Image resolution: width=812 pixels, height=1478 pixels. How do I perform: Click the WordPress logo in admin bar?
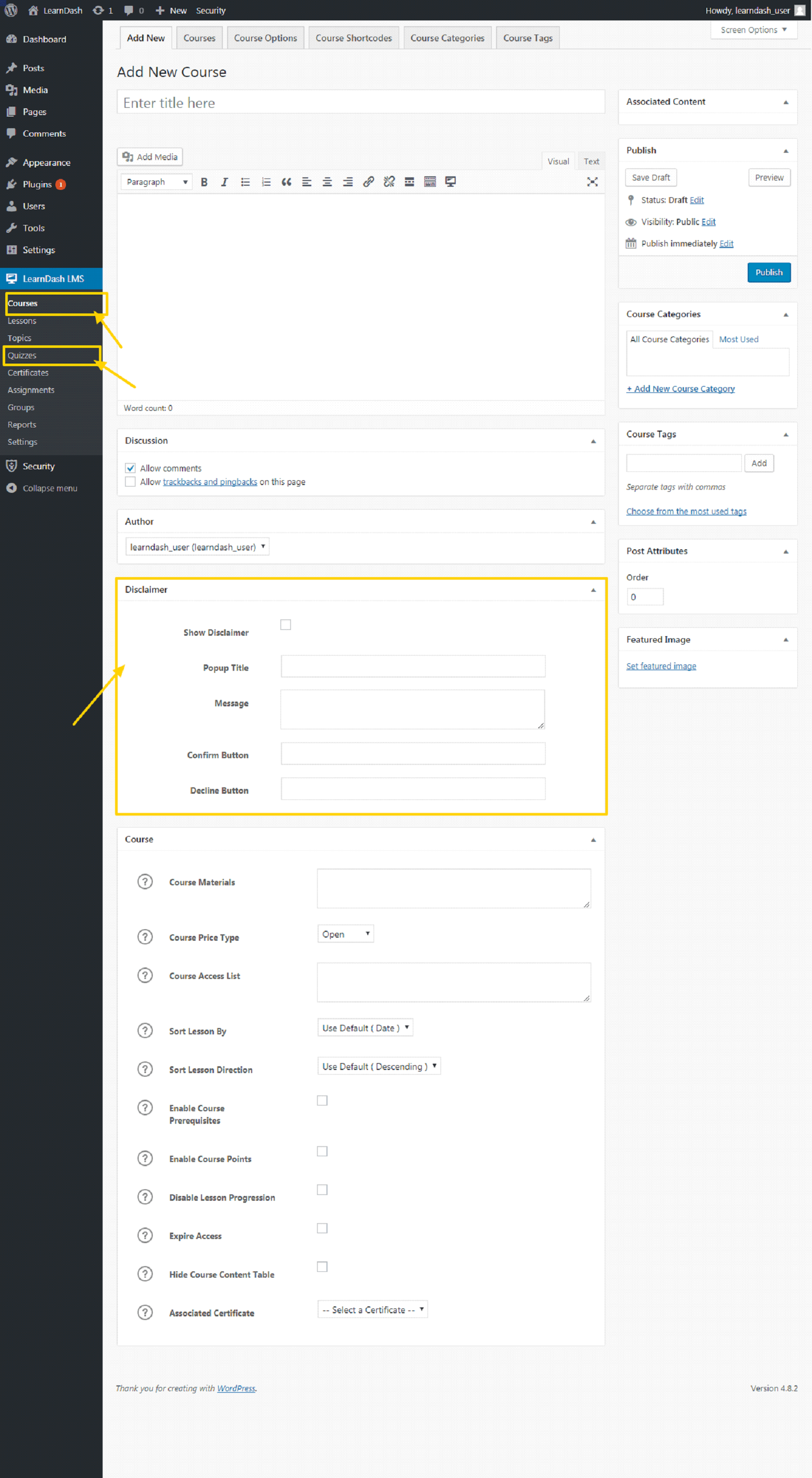[x=11, y=10]
